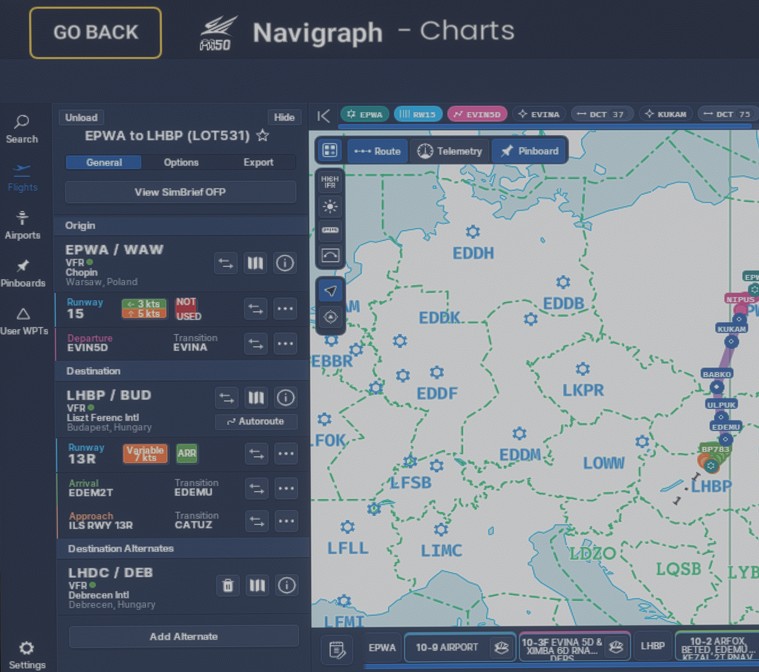Select EVIN5D route chip
The width and height of the screenshot is (759, 672).
point(477,114)
